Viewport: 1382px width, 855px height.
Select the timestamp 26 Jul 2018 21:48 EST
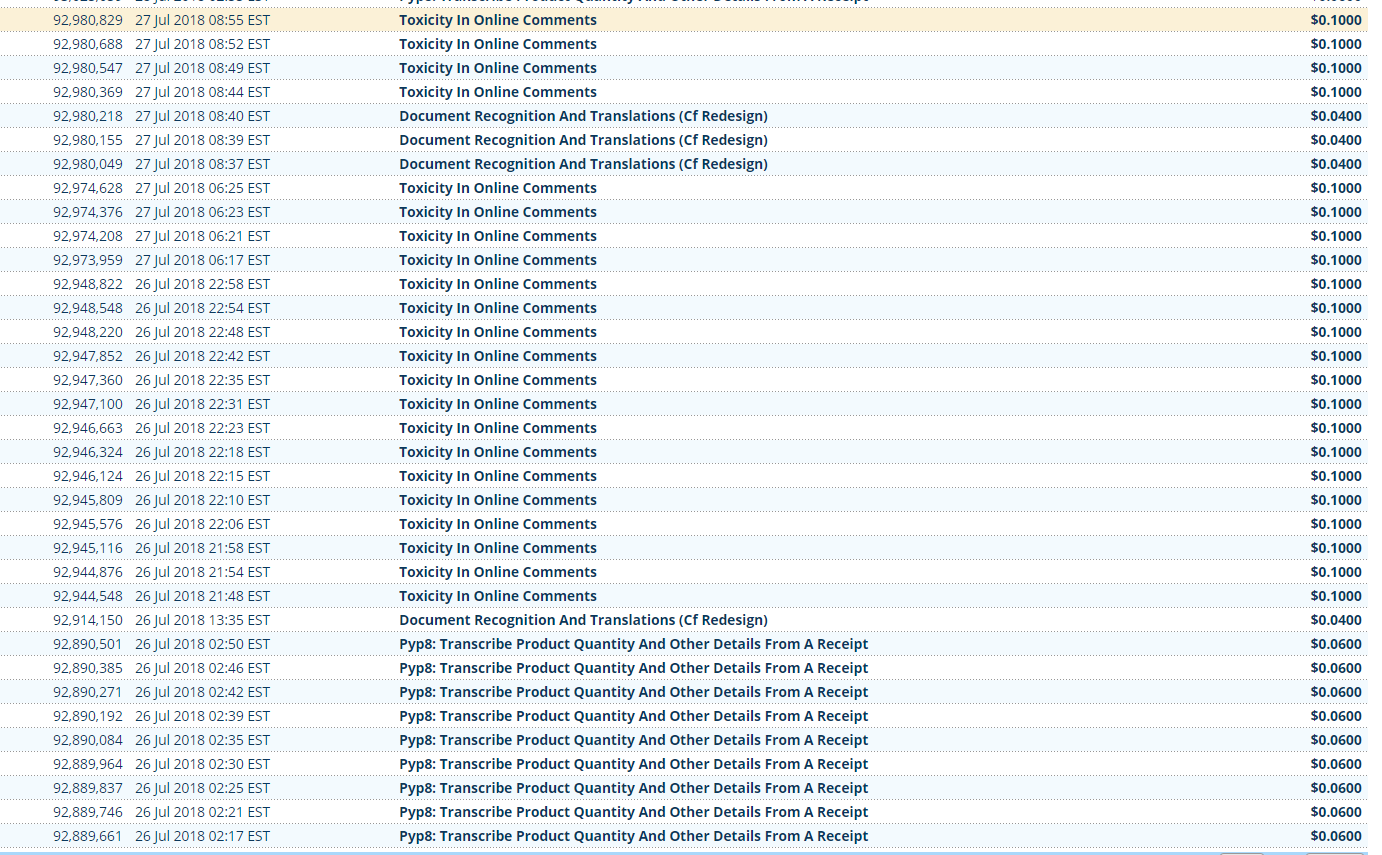[202, 596]
